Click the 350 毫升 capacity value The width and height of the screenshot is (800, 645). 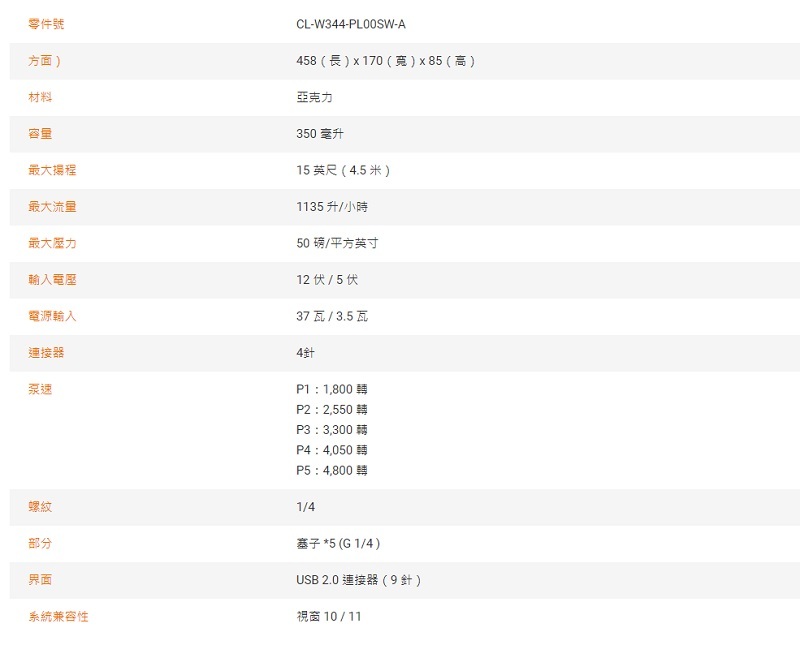[x=320, y=134]
